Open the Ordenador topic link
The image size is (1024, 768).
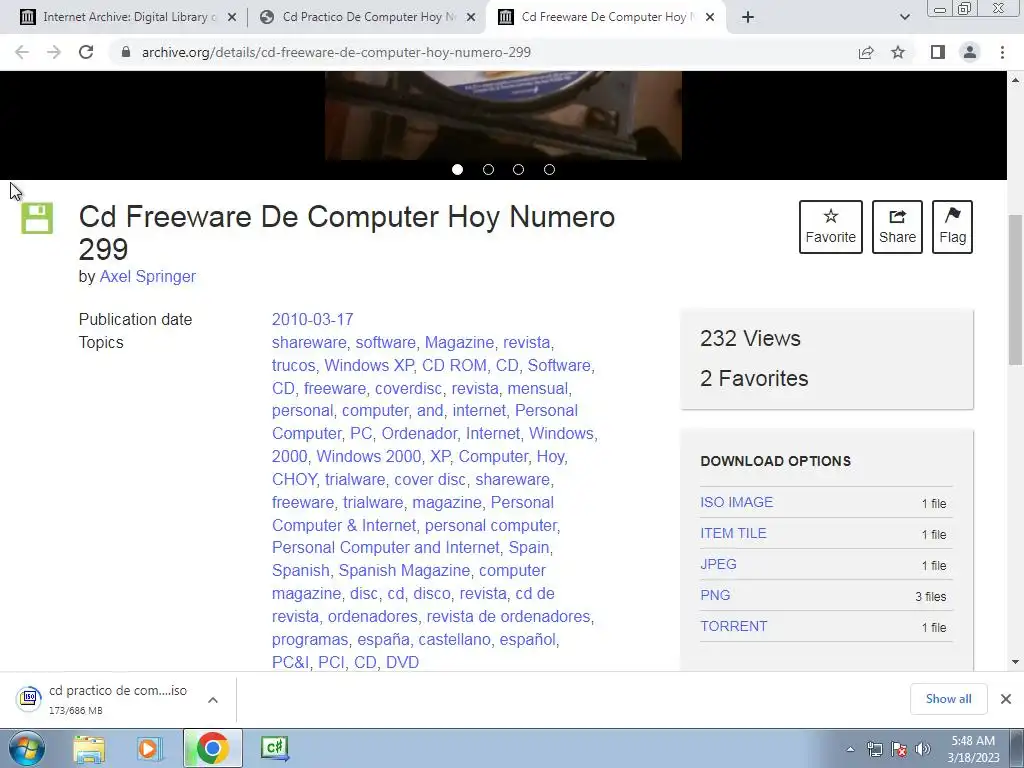(419, 434)
